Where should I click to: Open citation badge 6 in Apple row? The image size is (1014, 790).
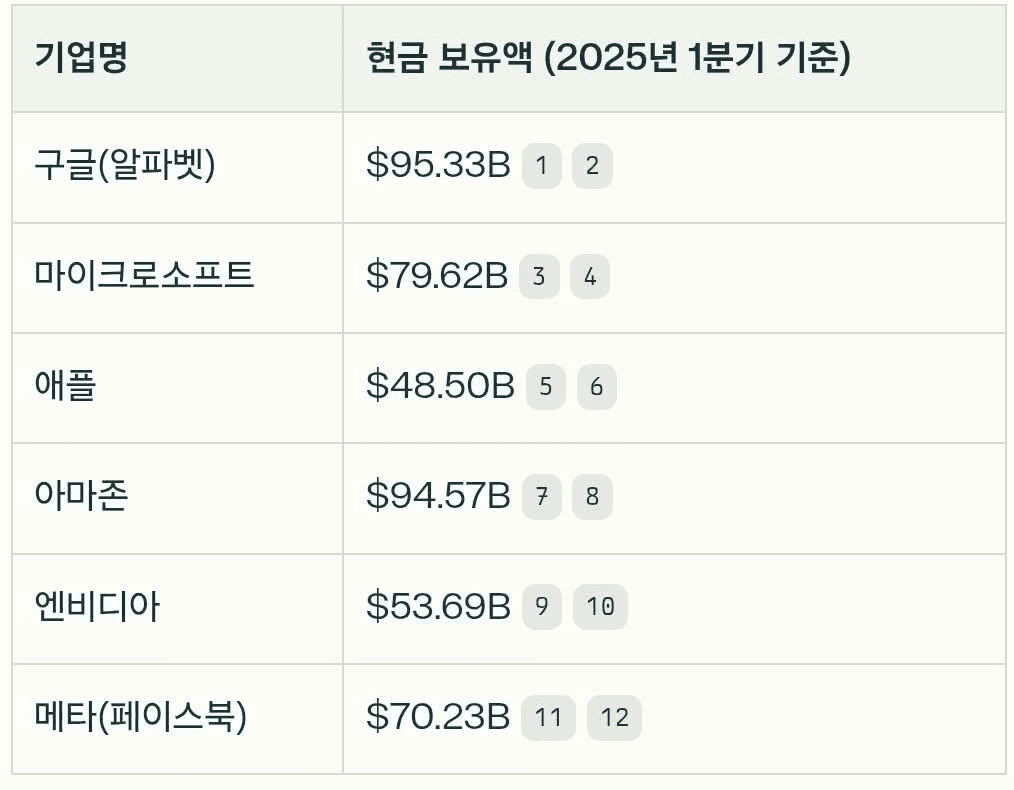click(596, 387)
